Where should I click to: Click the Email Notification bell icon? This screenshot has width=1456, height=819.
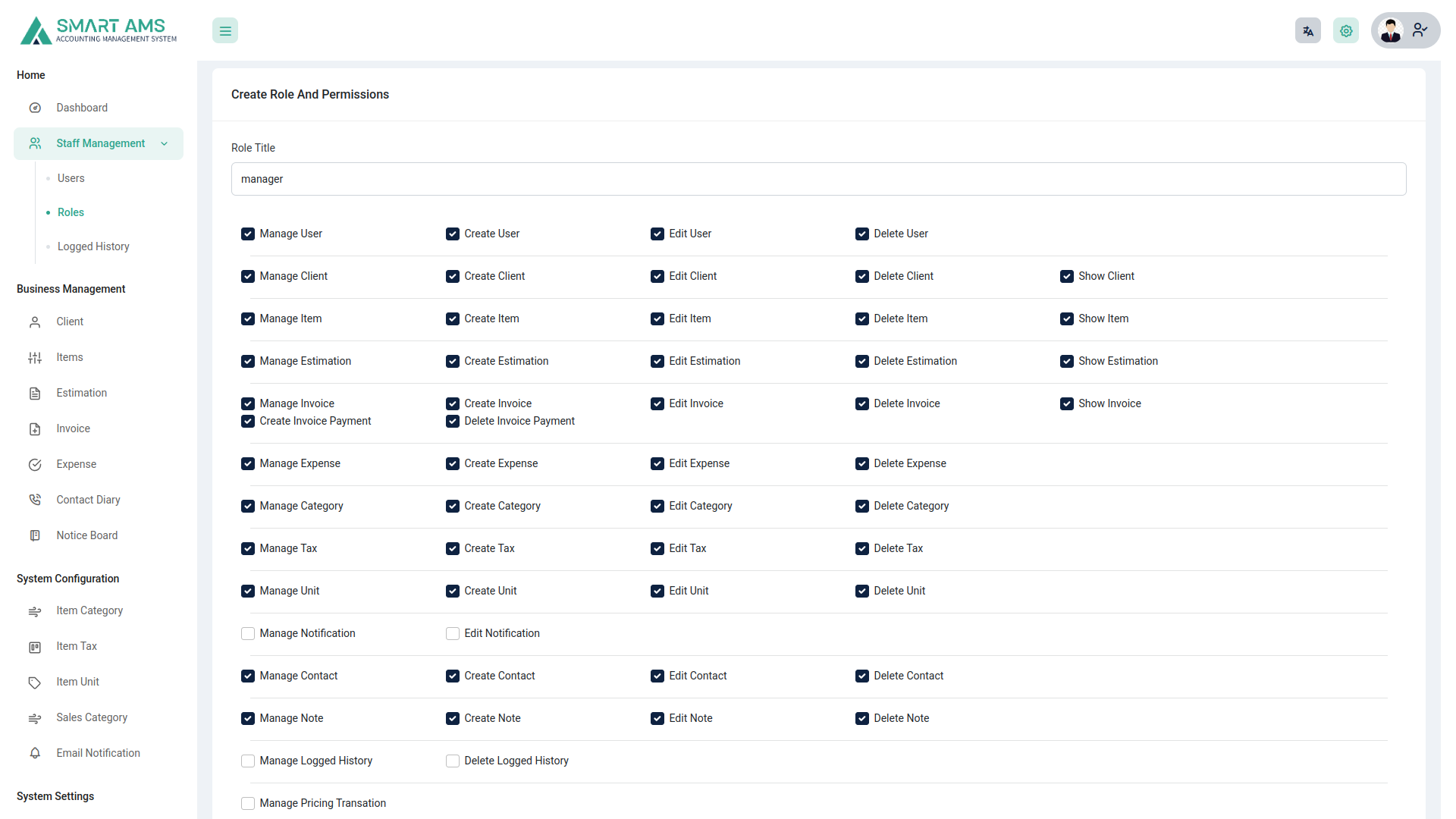35,753
